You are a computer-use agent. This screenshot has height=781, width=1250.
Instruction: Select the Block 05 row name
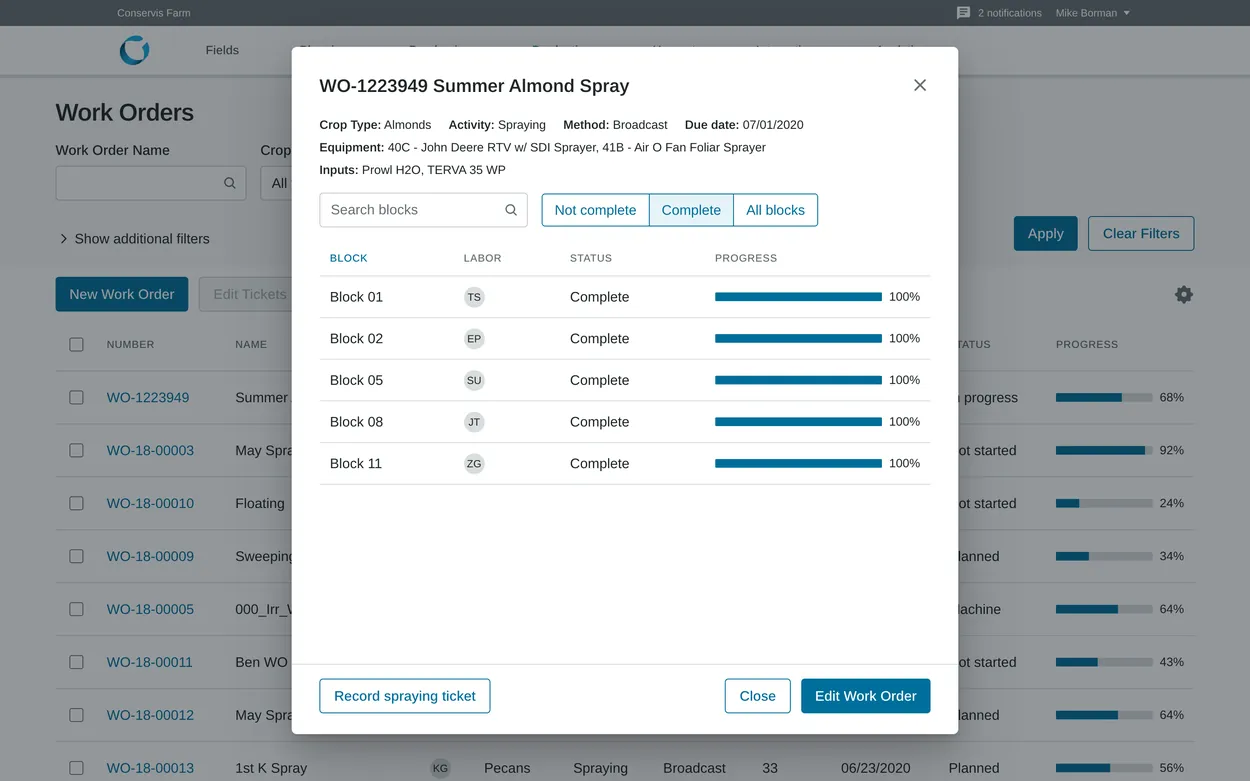coord(356,380)
